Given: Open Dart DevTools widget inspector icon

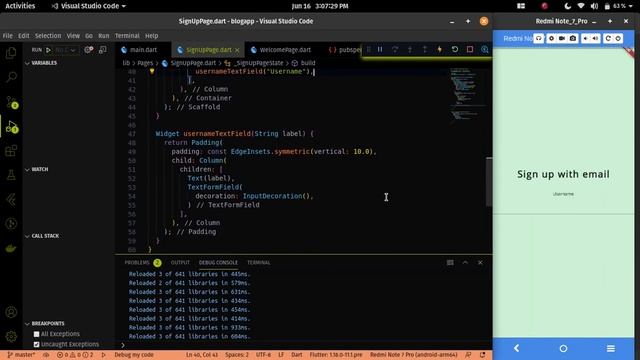Looking at the screenshot, I should [x=484, y=49].
